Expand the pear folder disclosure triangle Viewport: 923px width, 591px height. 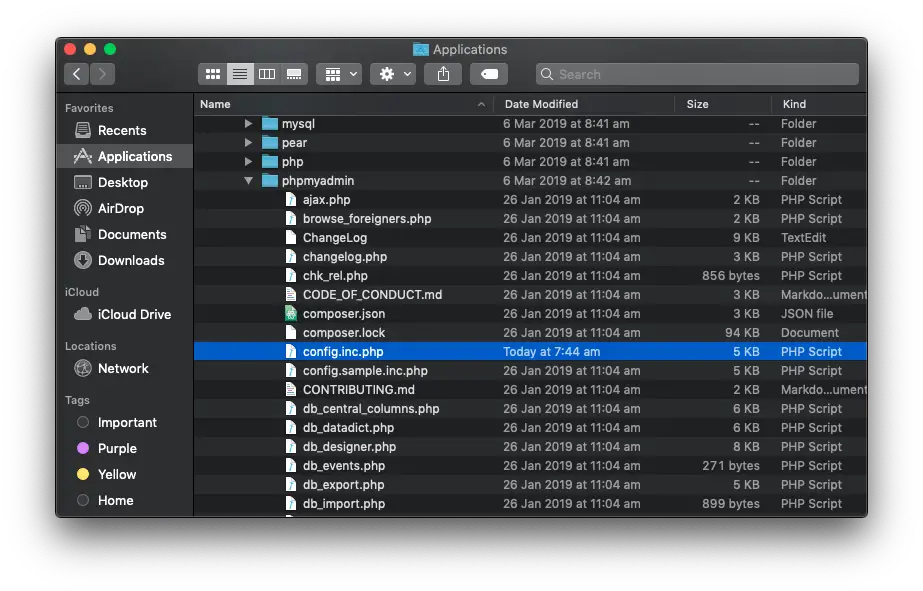point(248,142)
